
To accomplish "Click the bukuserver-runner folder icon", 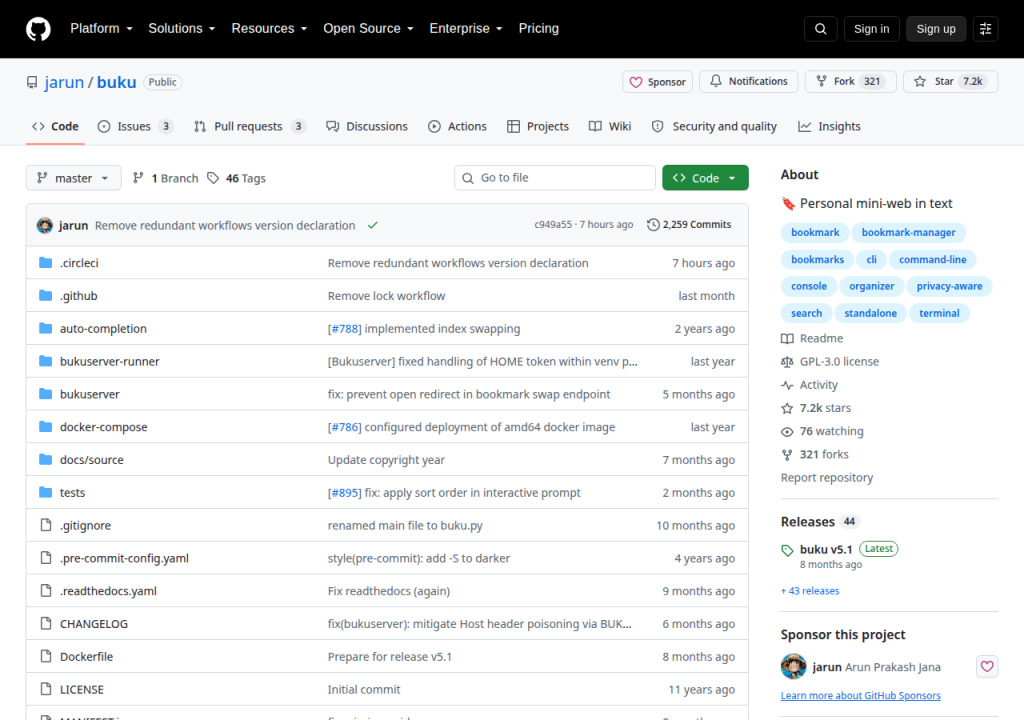I will (x=45, y=361).
